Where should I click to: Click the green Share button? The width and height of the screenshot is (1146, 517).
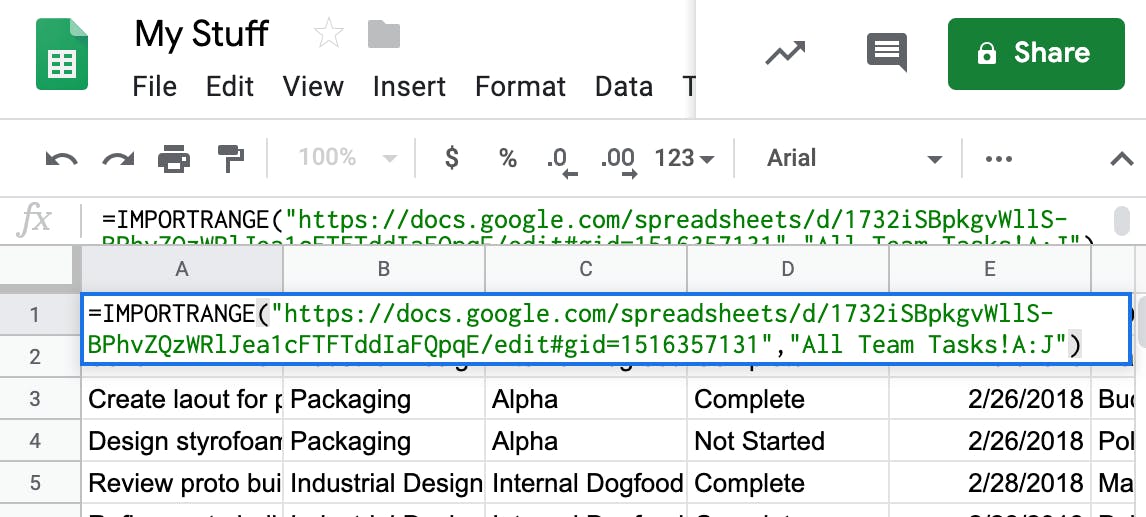tap(1036, 53)
